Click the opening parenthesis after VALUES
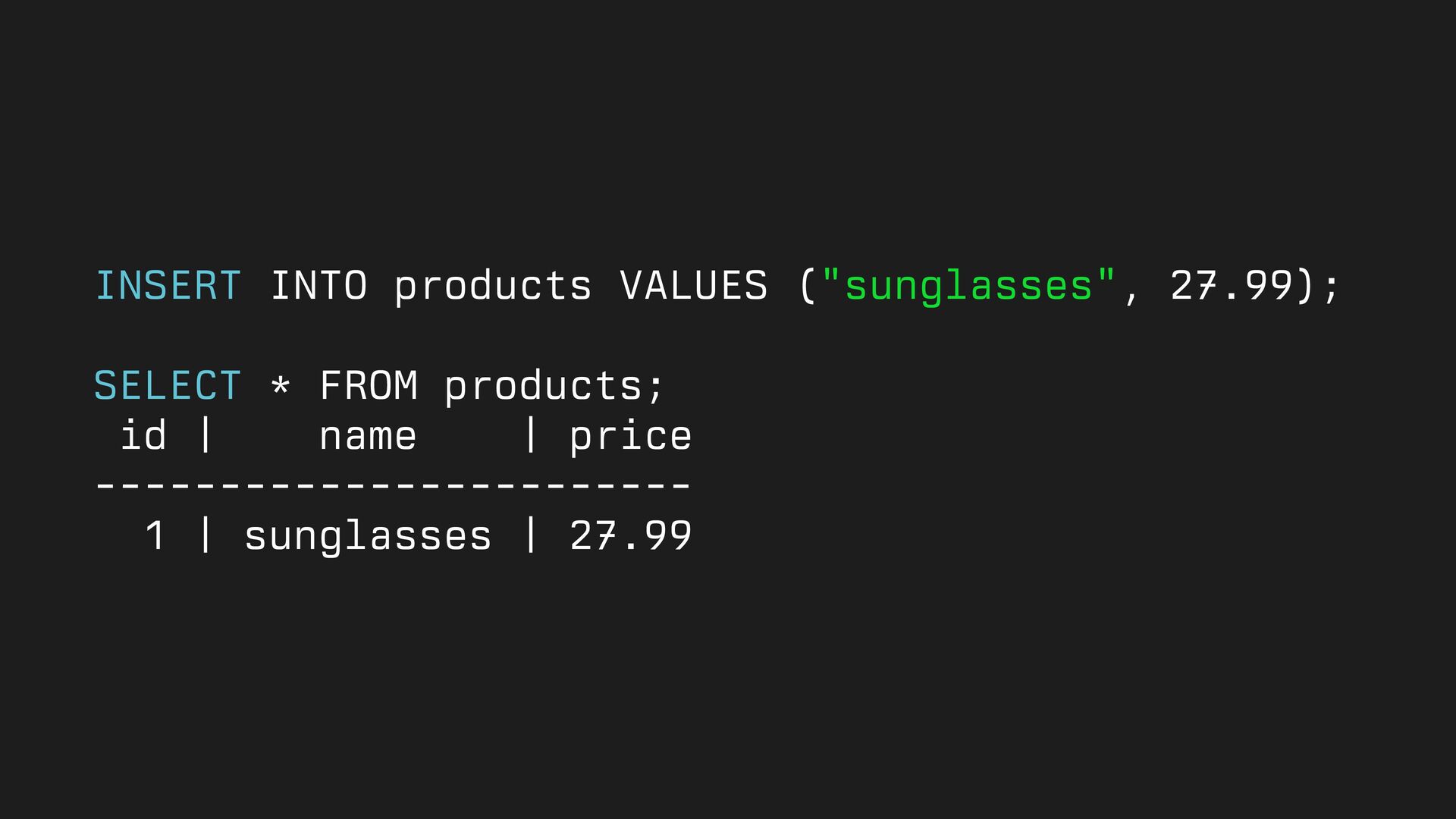This screenshot has height=819, width=1456. pyautogui.click(x=807, y=286)
